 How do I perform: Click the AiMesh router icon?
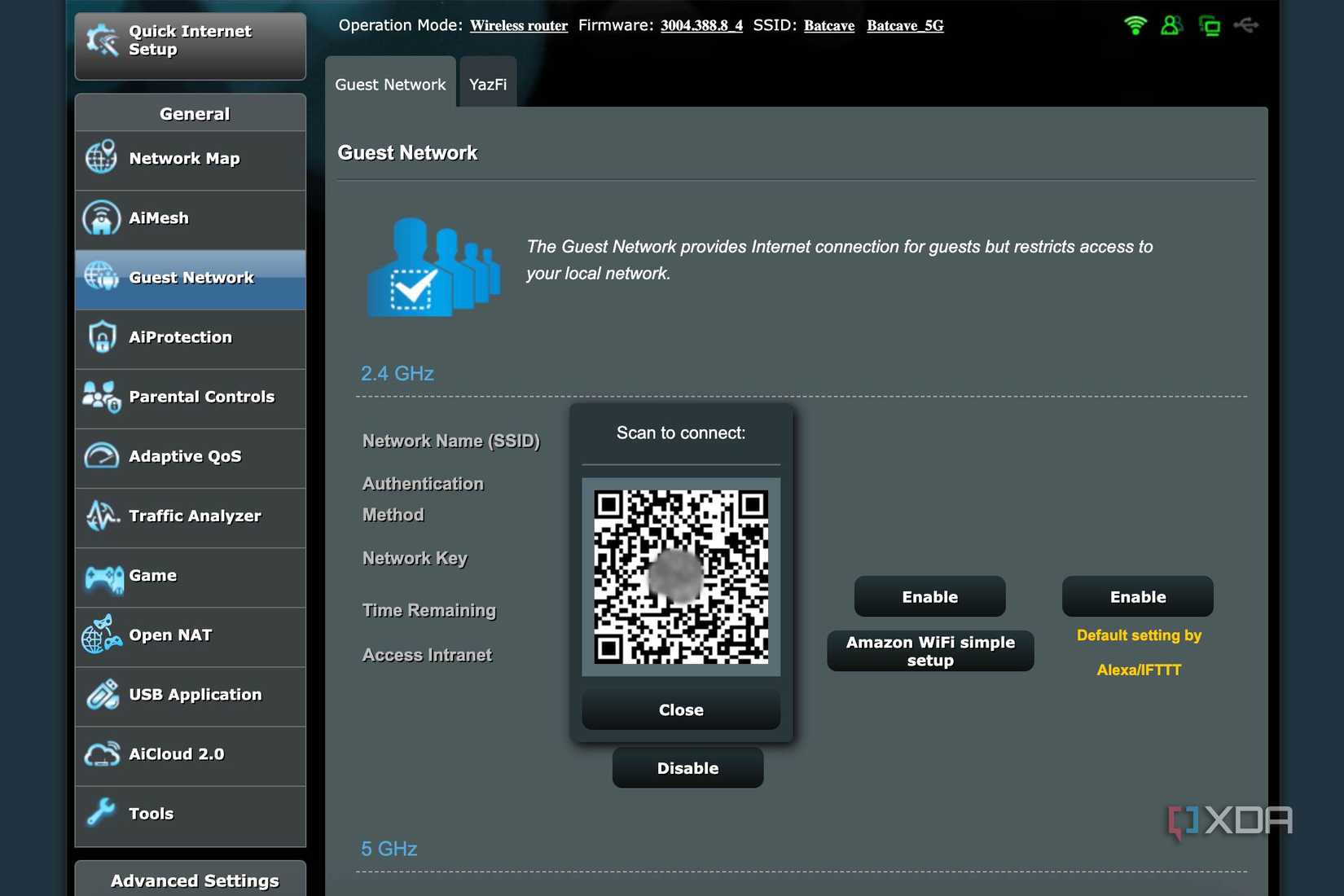tap(100, 218)
